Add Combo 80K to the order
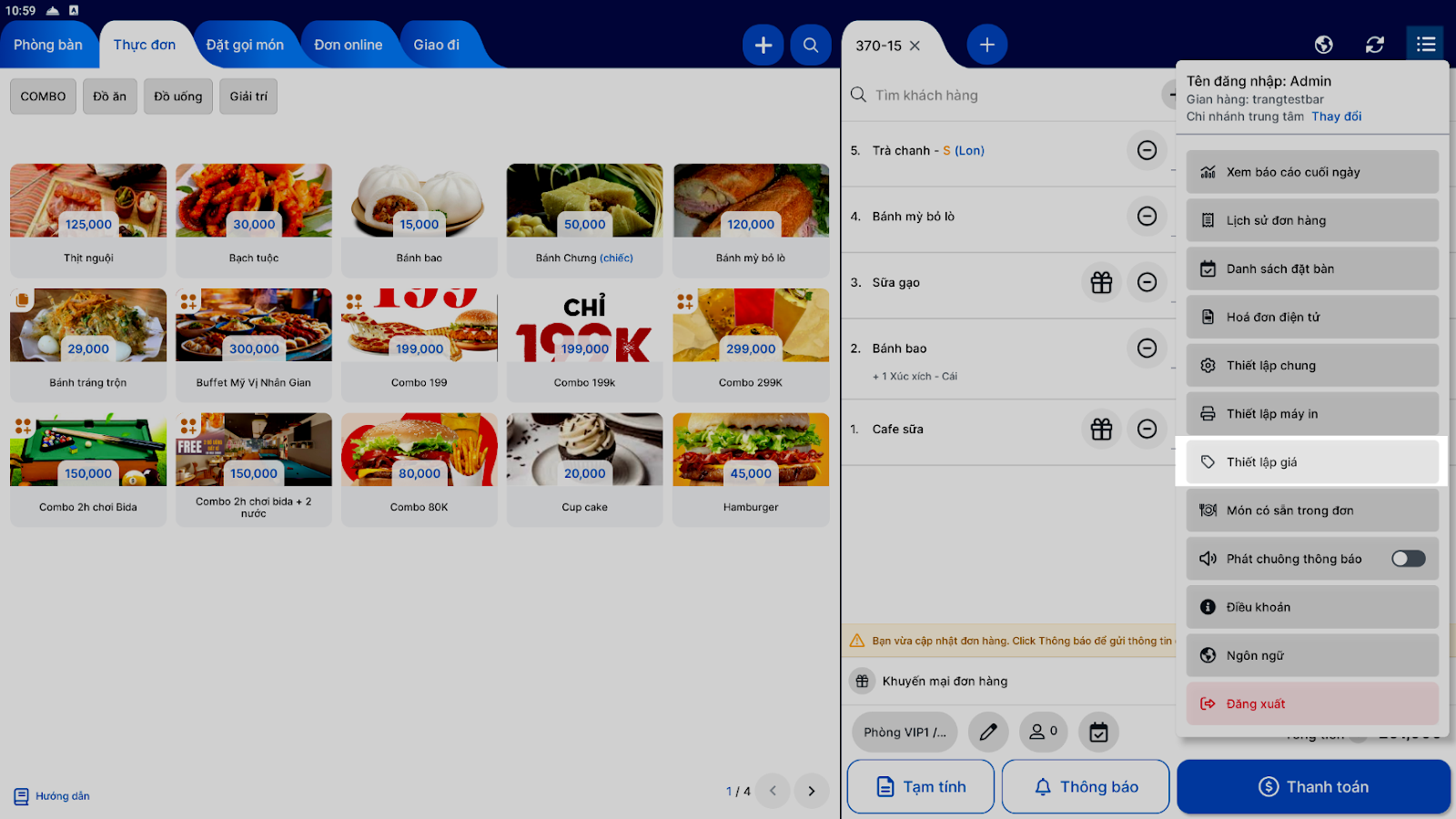This screenshot has height=819, width=1456. tap(420, 470)
